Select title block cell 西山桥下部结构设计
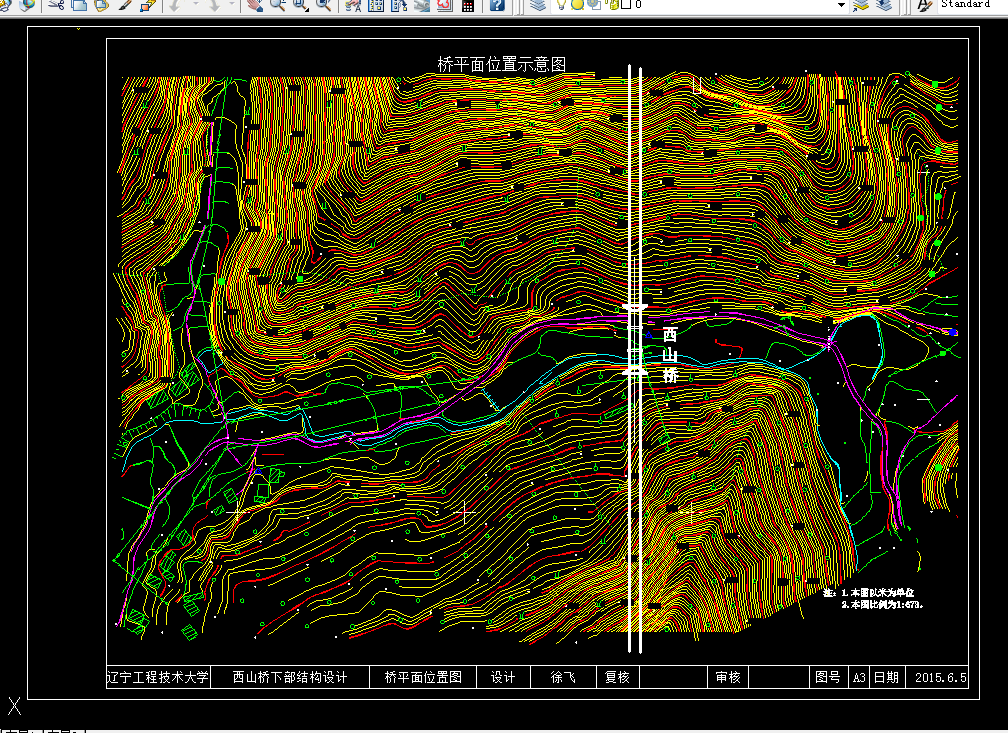 tap(290, 677)
